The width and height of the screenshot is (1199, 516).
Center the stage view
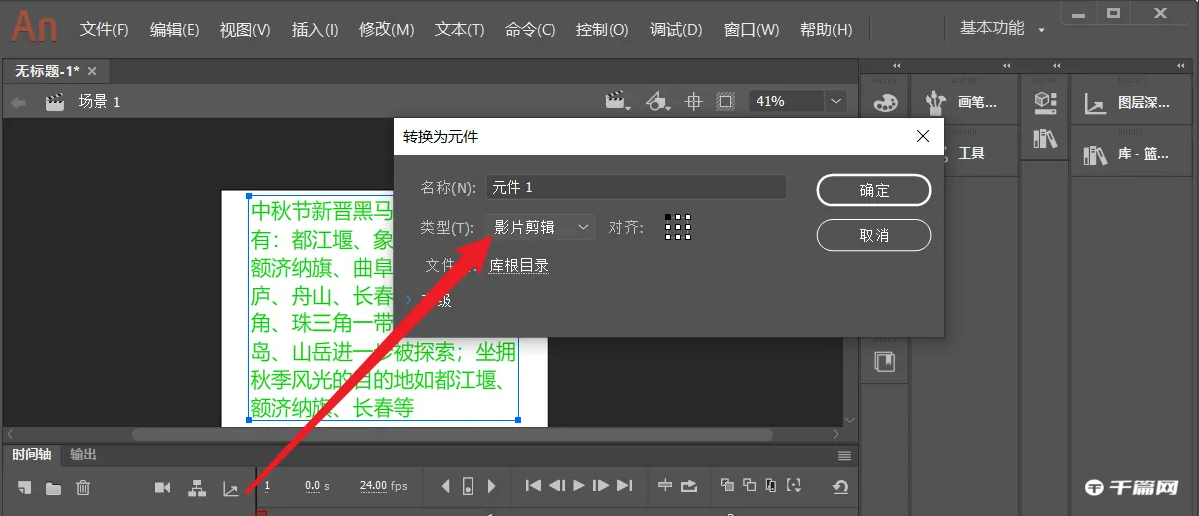(x=694, y=101)
